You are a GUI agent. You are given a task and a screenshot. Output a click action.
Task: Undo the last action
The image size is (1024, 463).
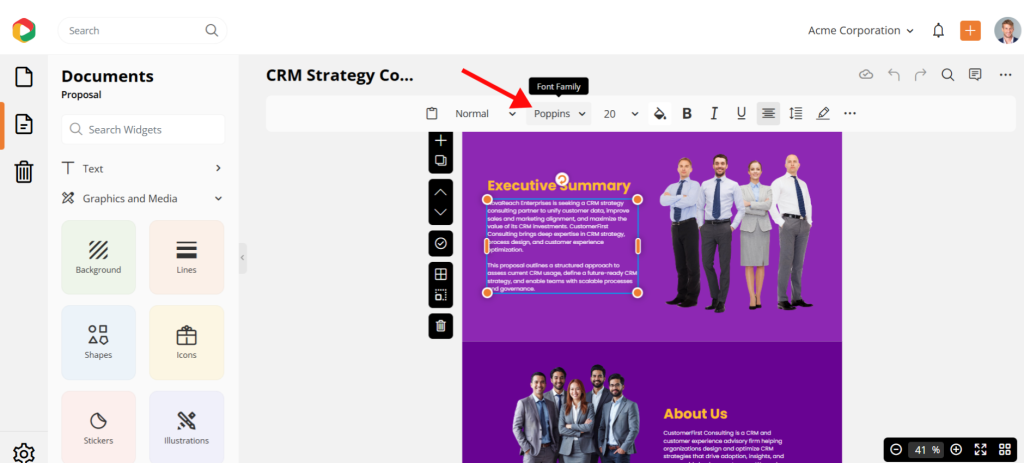[894, 74]
